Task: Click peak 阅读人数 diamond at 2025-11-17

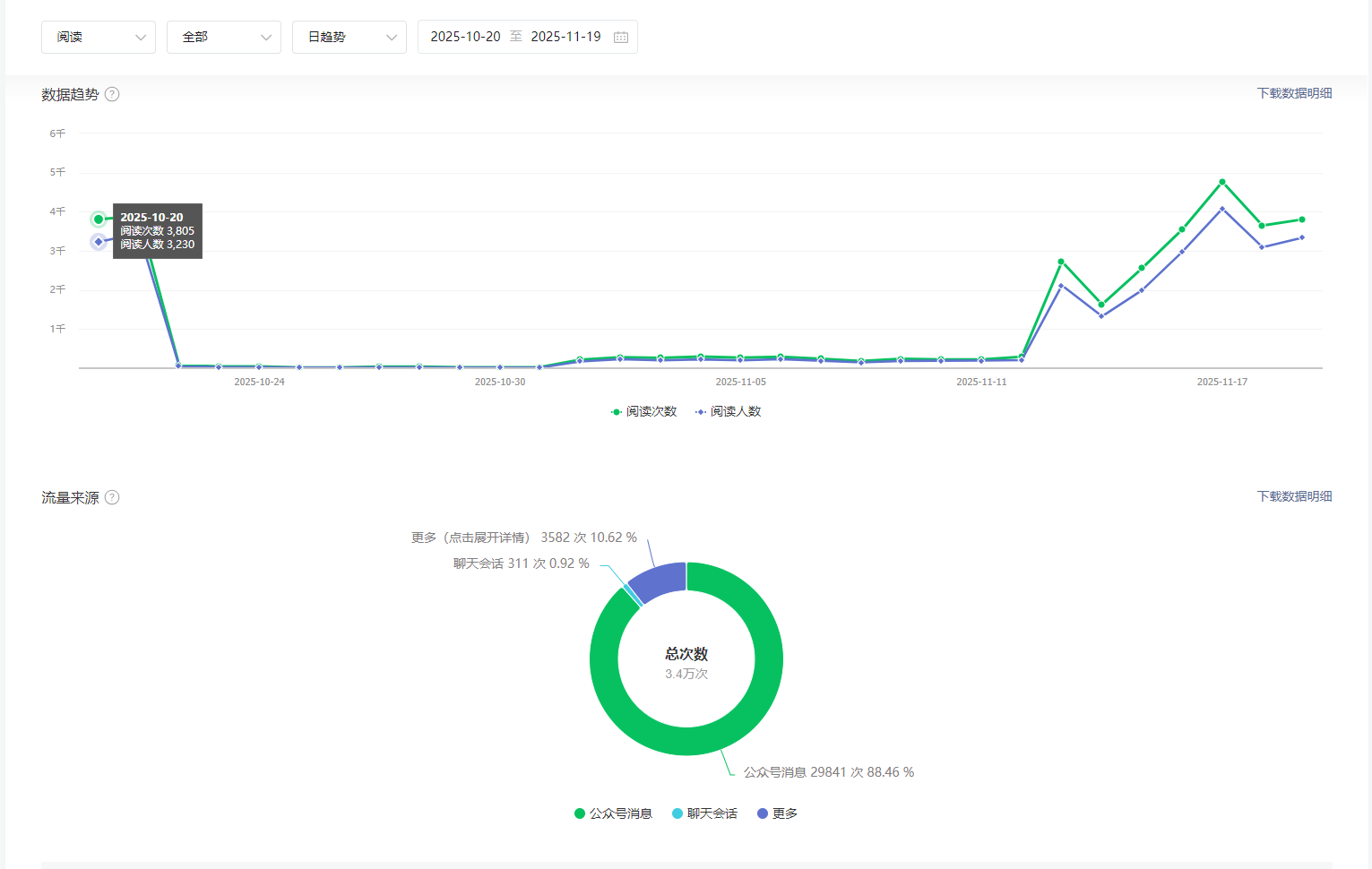Action: tap(1222, 209)
